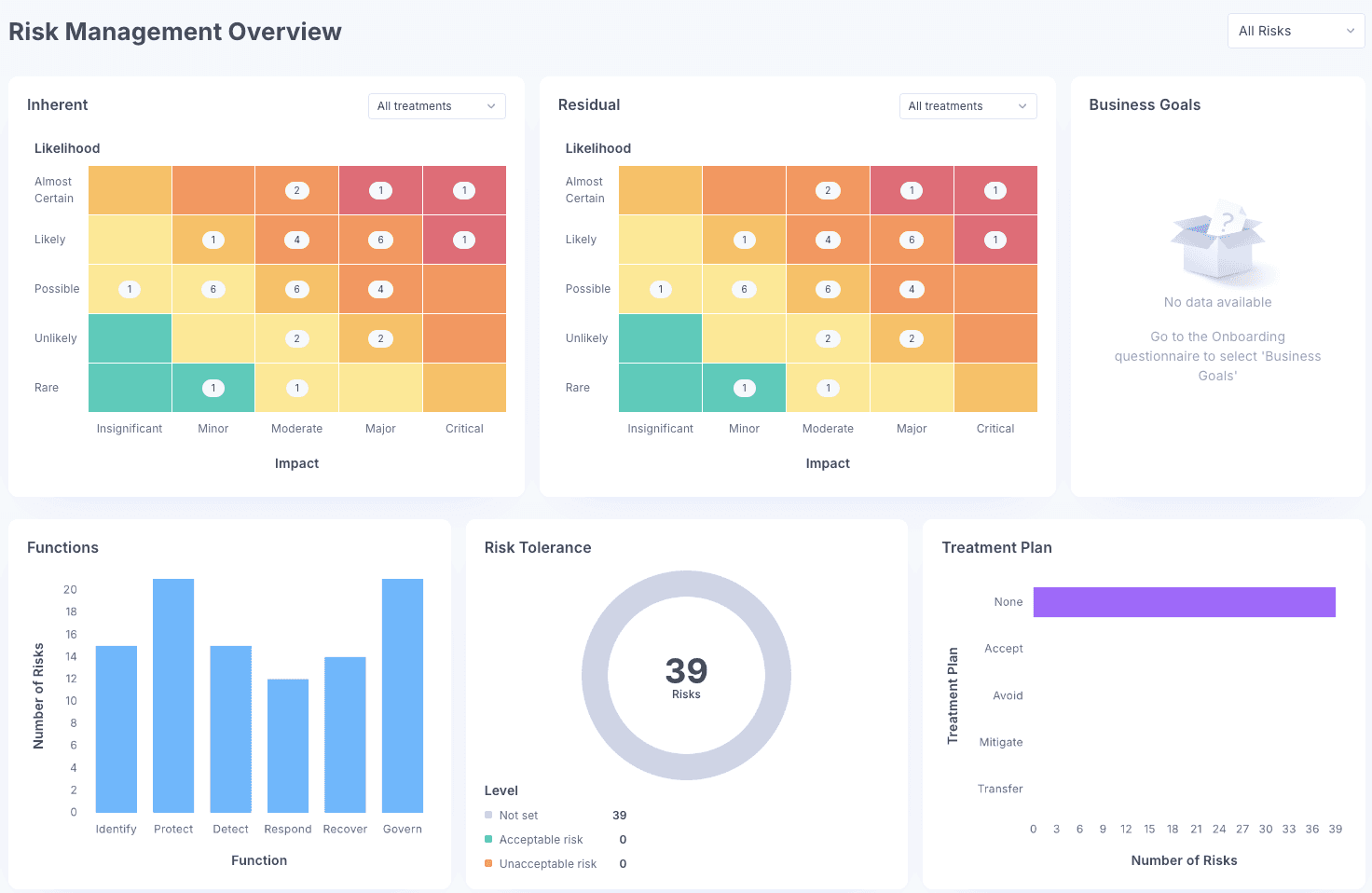Click the Protect bar in Functions chart

[172, 694]
